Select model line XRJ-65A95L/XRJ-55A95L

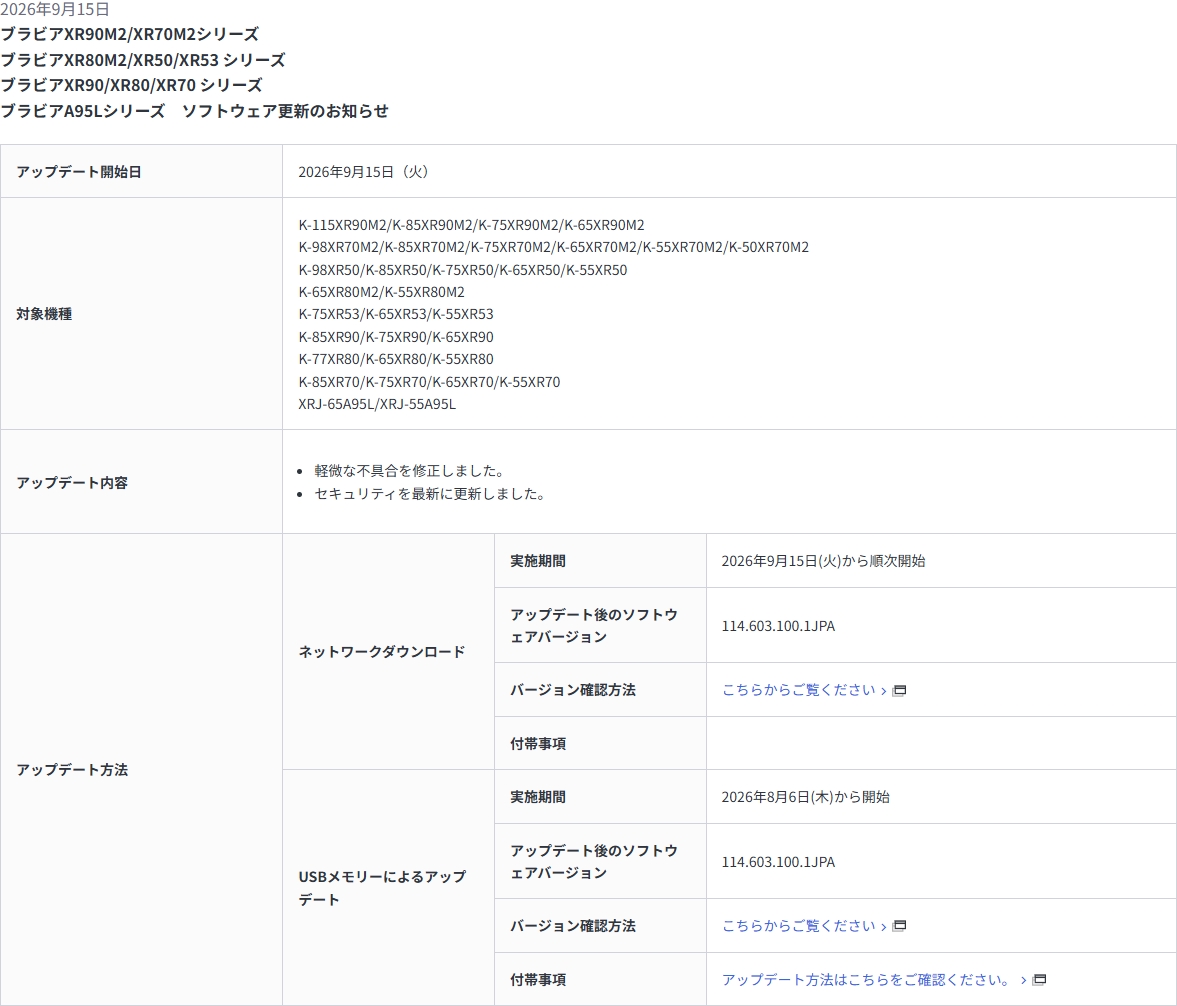[x=377, y=404]
